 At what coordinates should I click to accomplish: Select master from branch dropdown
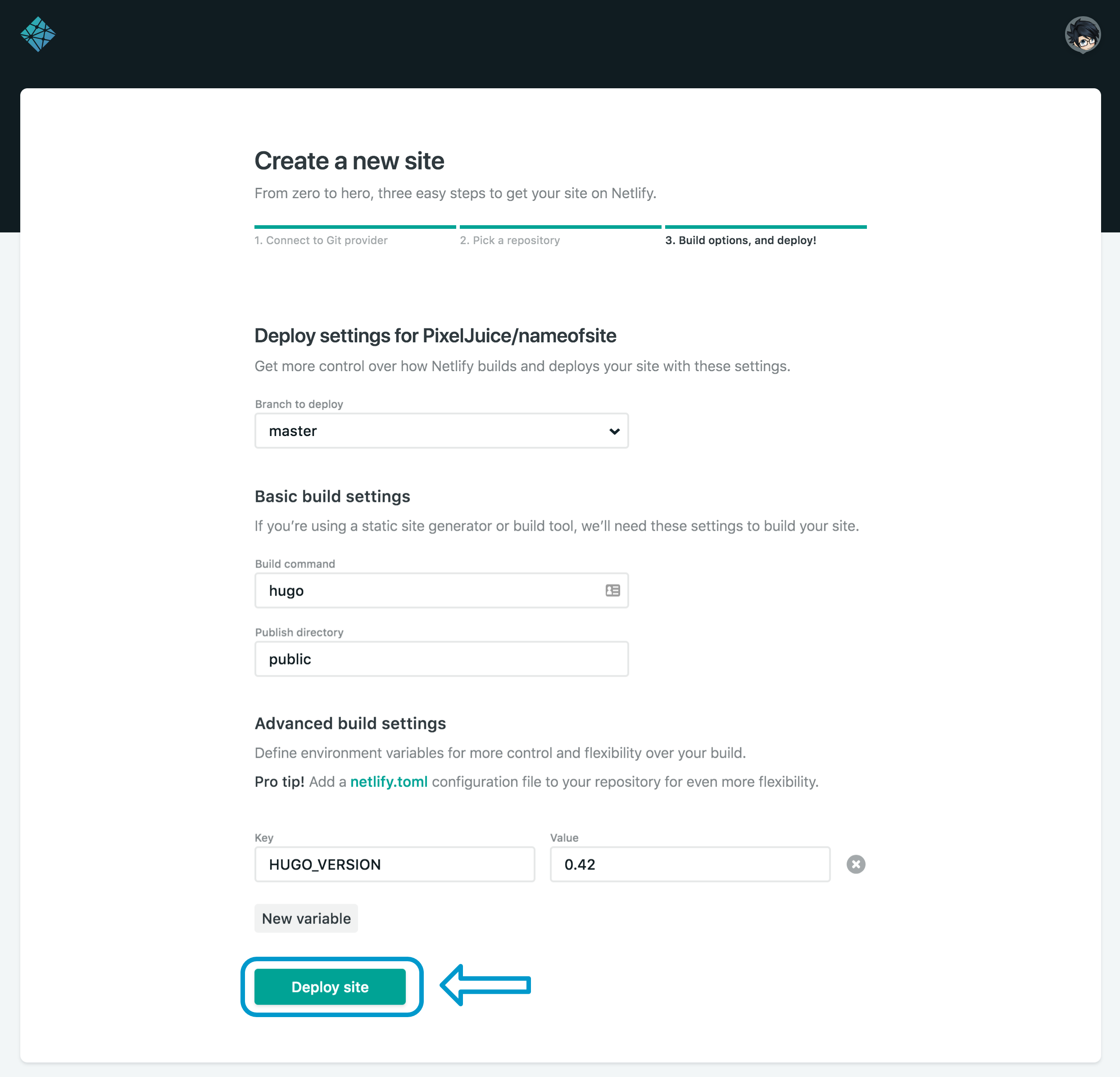pos(441,430)
